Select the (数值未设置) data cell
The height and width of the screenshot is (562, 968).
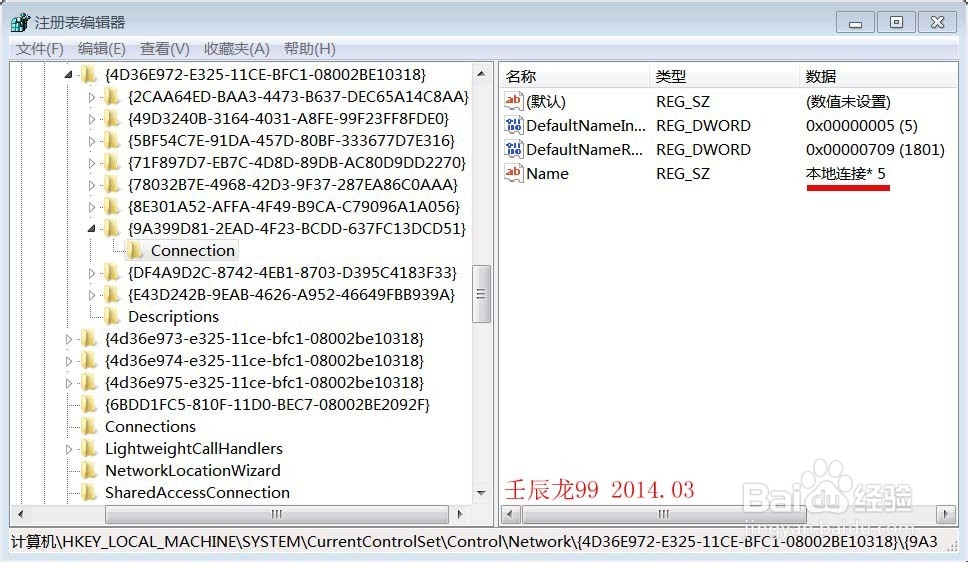point(848,101)
